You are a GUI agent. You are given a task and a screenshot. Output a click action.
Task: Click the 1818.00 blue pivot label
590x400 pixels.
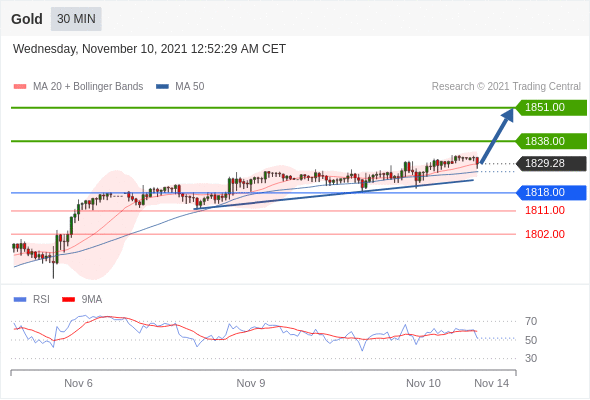tap(551, 192)
